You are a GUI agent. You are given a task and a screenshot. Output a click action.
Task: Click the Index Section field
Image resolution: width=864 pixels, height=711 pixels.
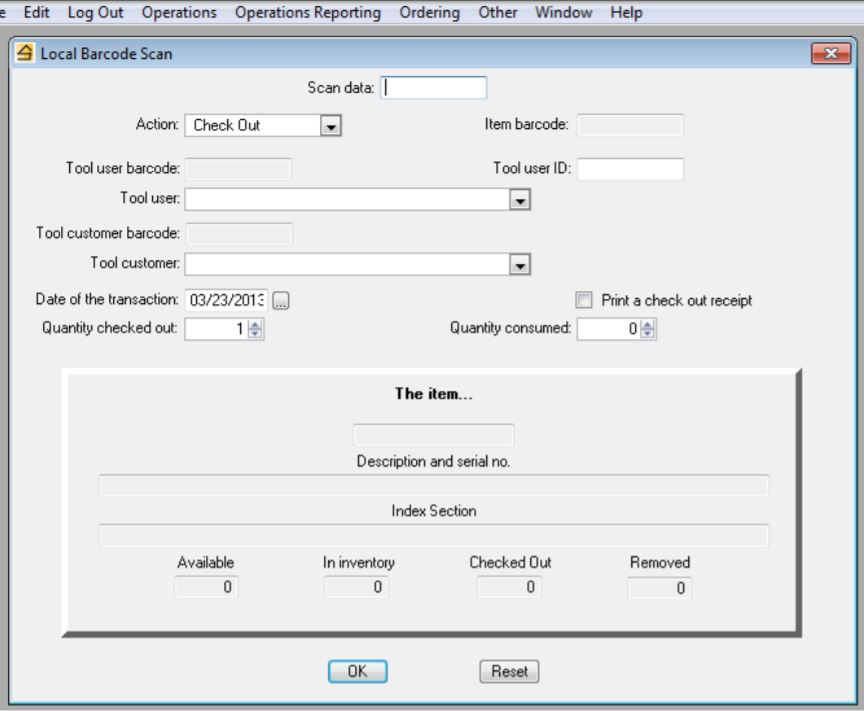[x=434, y=536]
